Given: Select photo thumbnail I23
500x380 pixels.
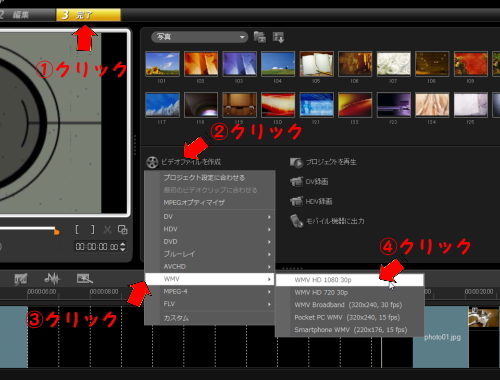Looking at the screenshot, I should (x=394, y=105).
